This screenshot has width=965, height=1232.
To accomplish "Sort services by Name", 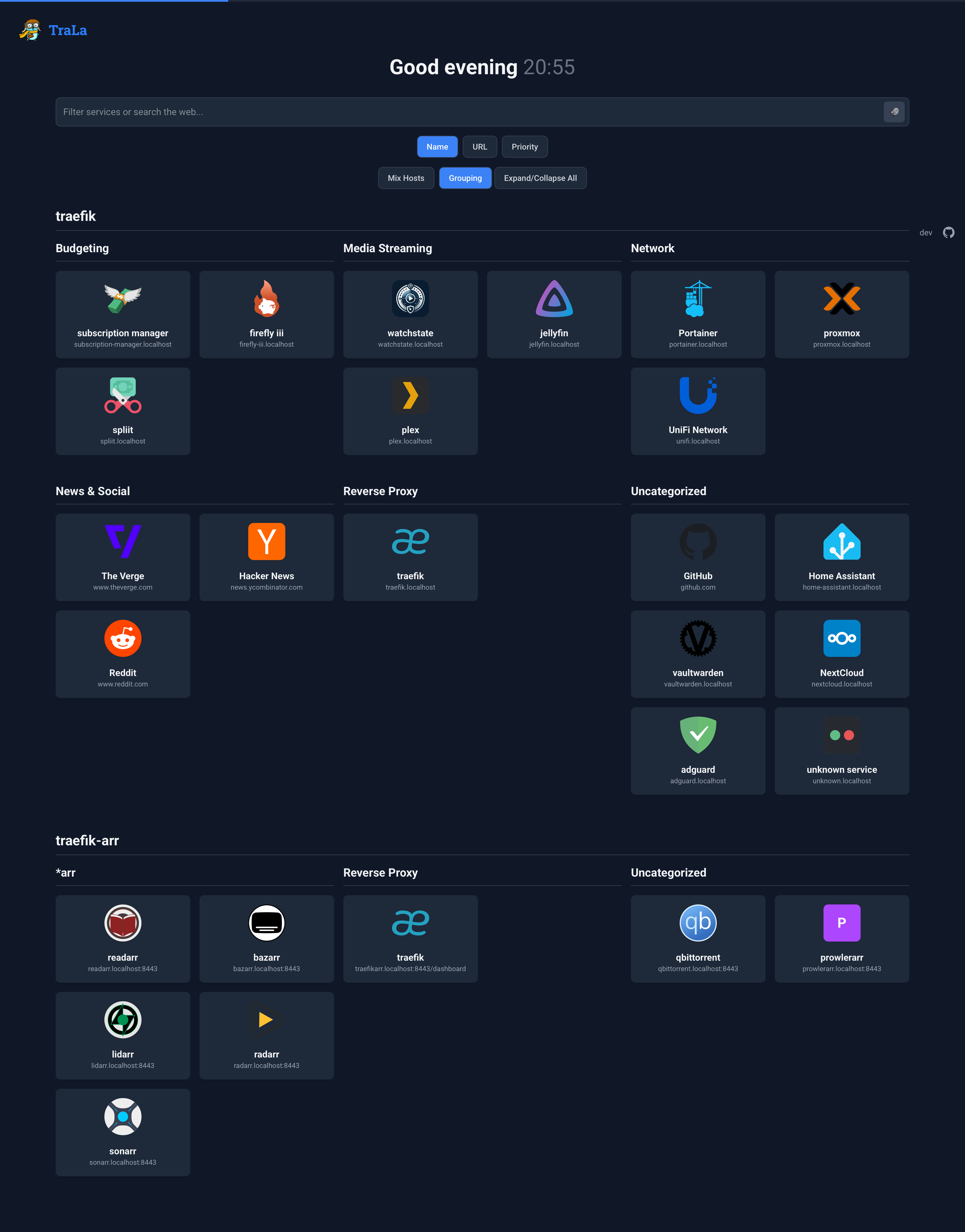I will coord(437,147).
